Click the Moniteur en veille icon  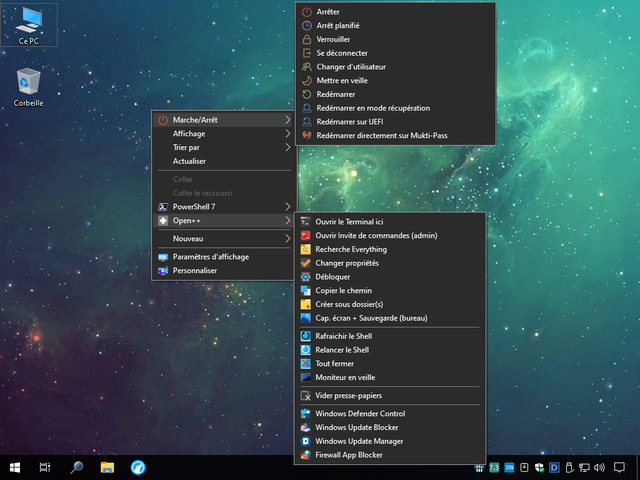click(x=305, y=378)
